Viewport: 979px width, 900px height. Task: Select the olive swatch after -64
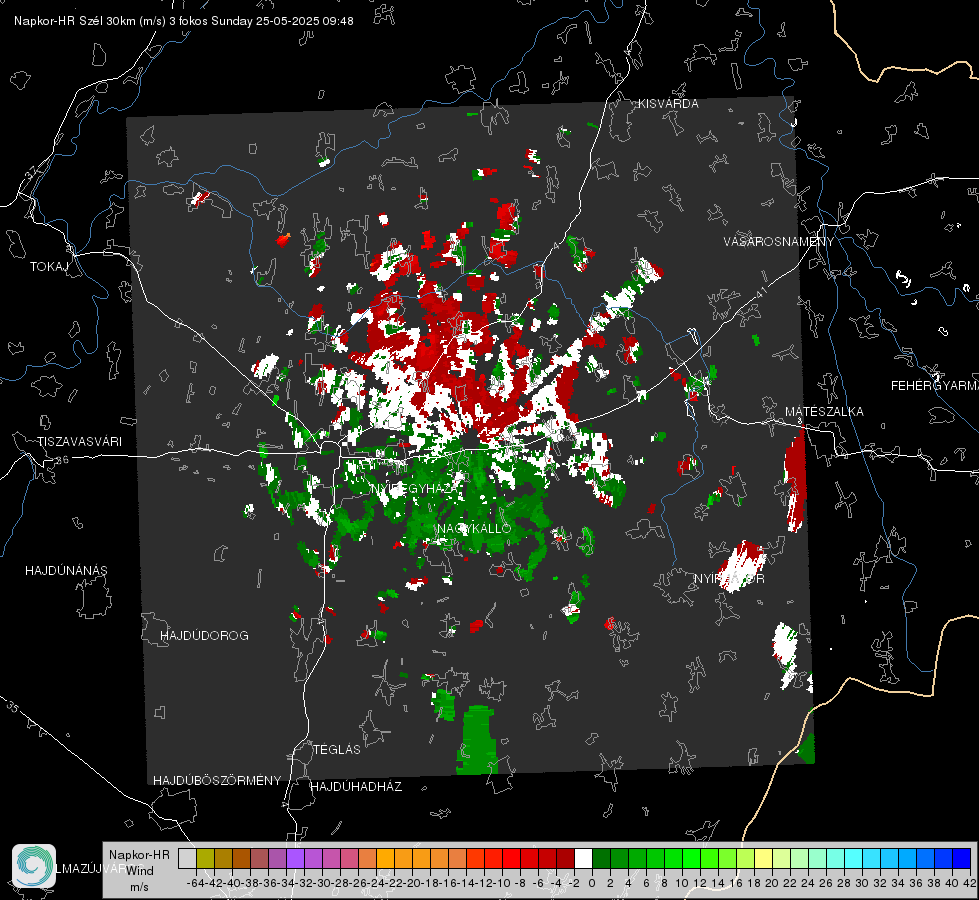(x=205, y=858)
